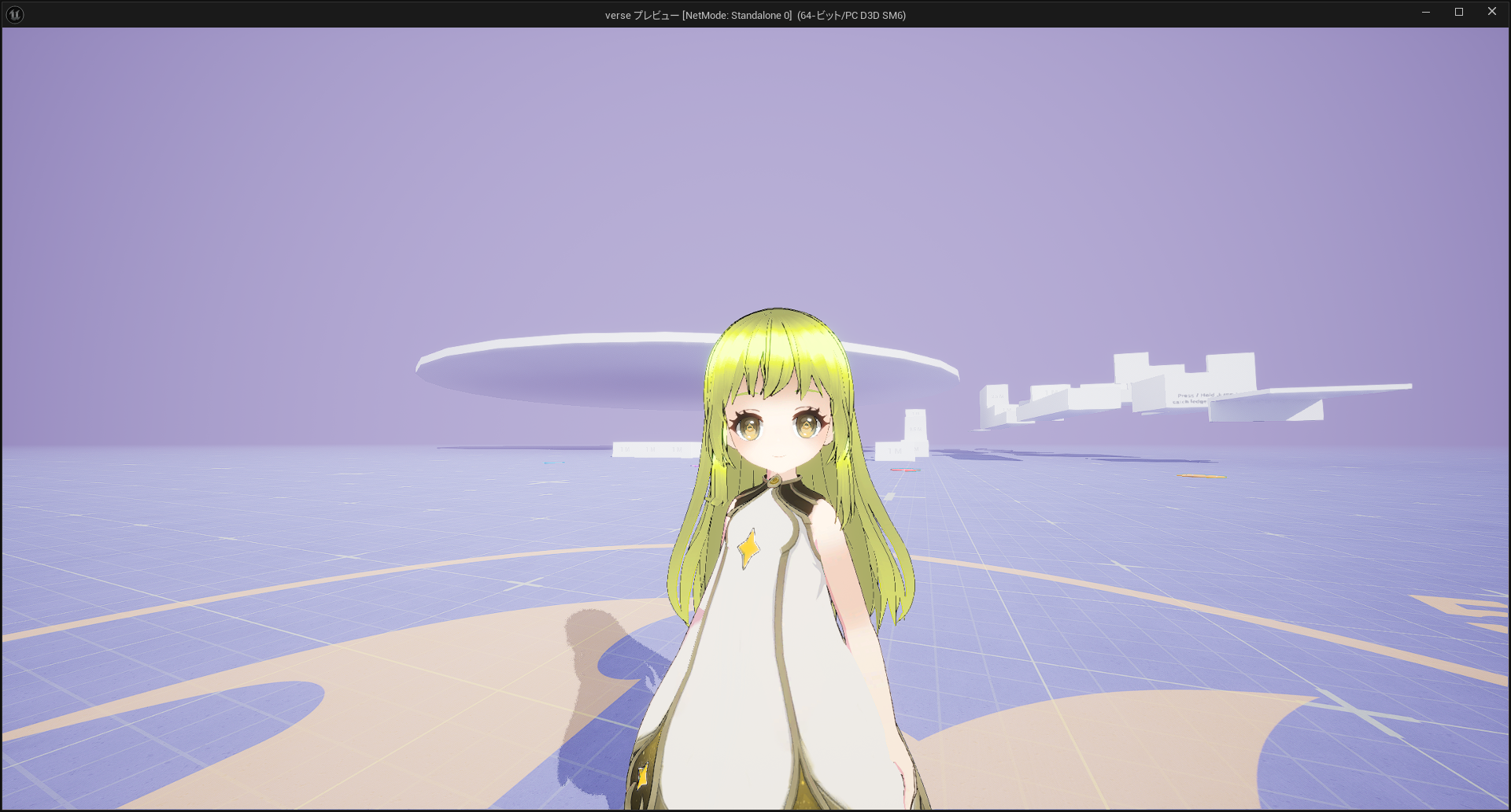The height and width of the screenshot is (812, 1511).
Task: Close the verse preview window
Action: coord(1491,12)
